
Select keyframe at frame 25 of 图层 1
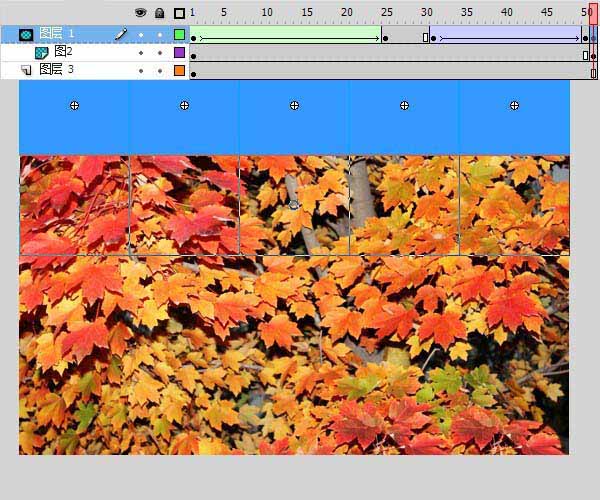click(x=386, y=38)
